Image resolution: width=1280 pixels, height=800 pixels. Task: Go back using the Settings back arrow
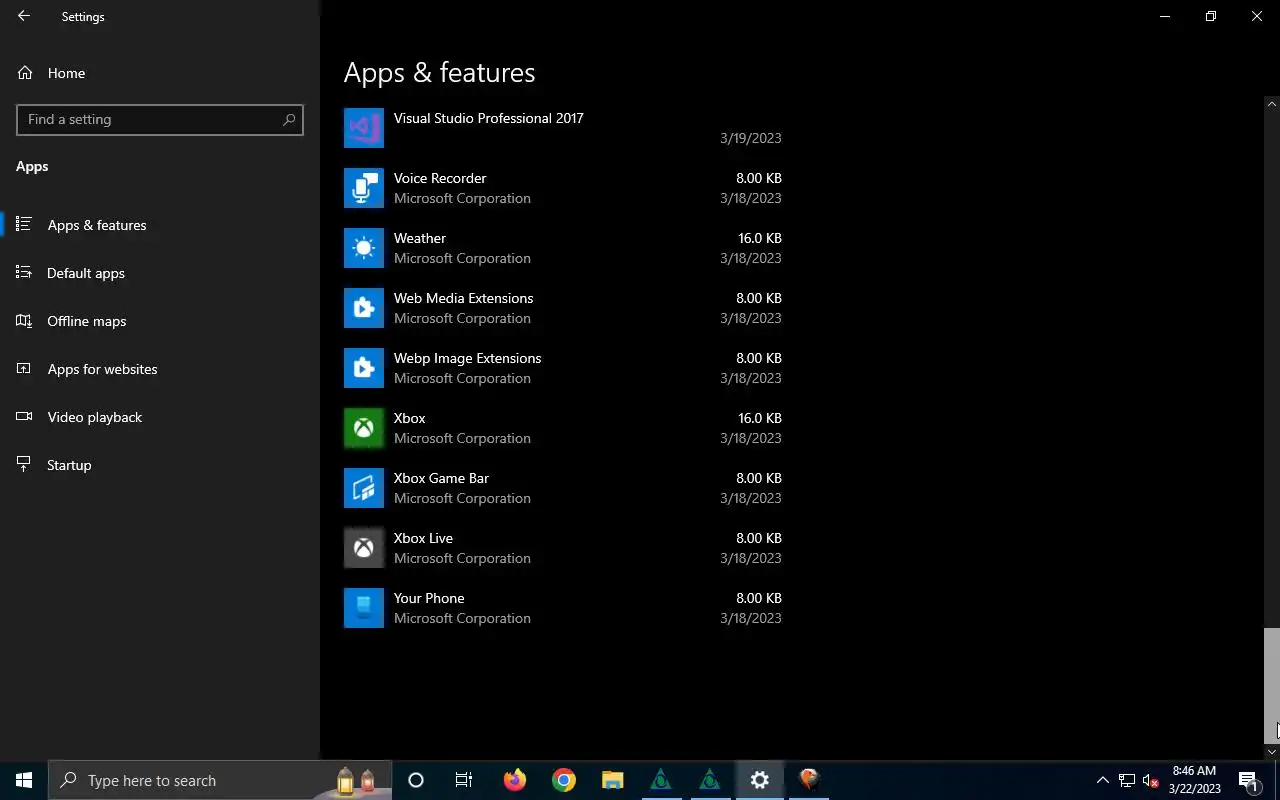pos(24,16)
